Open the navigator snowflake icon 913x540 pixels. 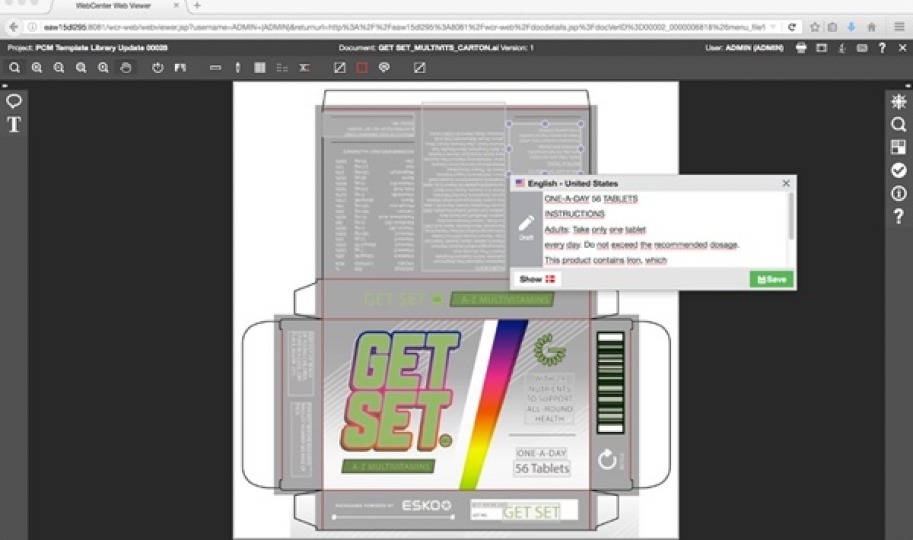point(898,102)
